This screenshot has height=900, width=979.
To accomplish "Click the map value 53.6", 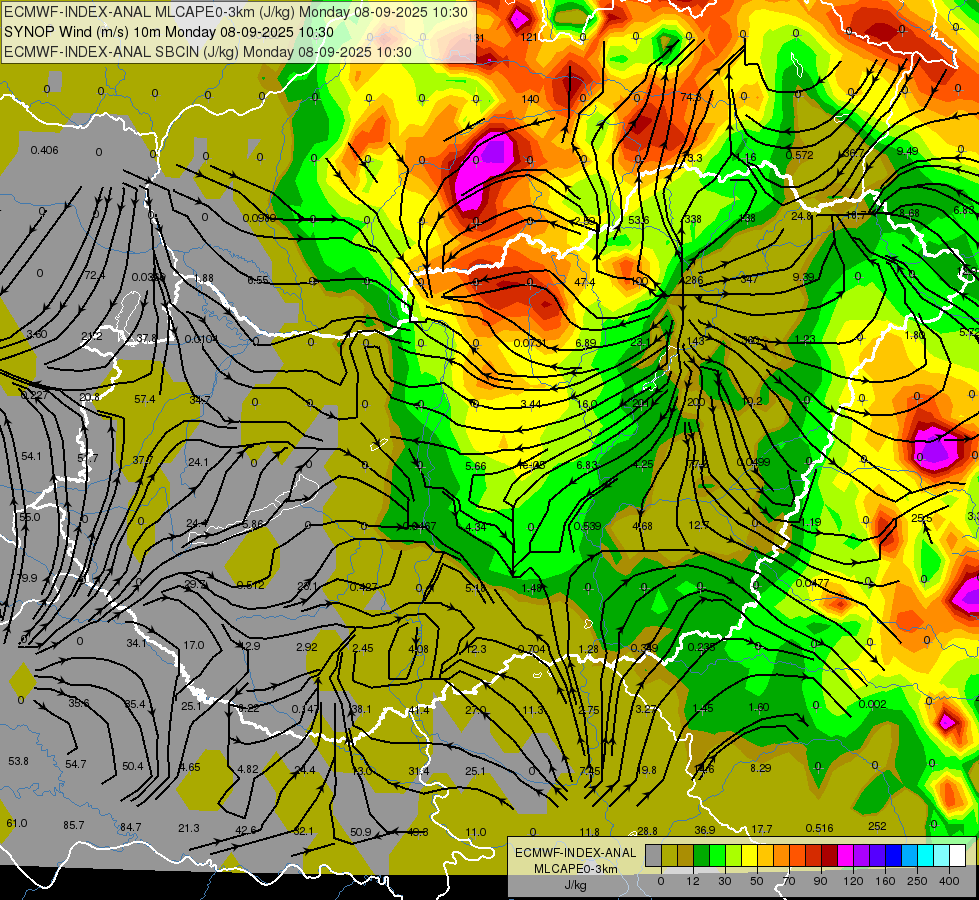I will pyautogui.click(x=639, y=220).
